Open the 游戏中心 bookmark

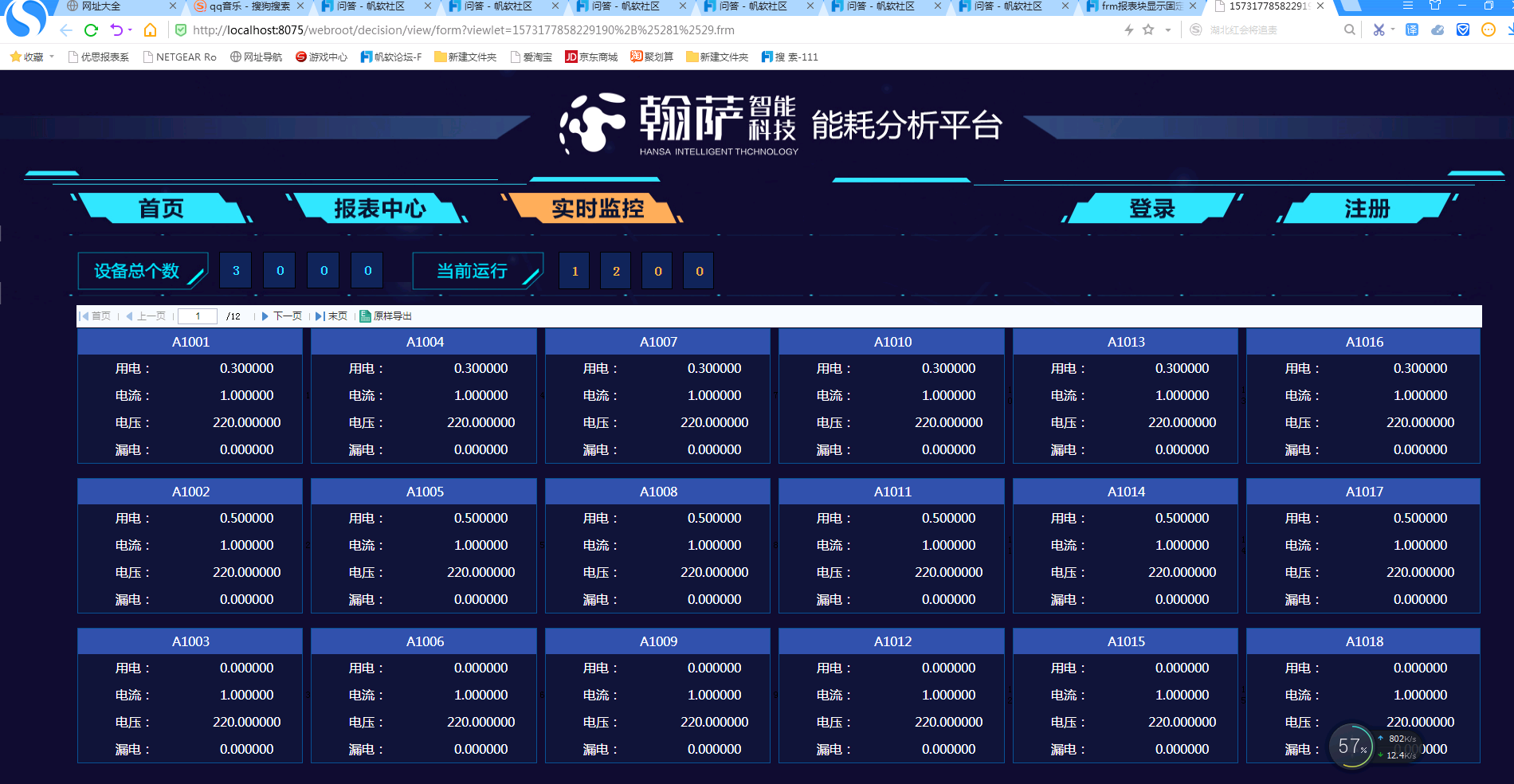click(x=321, y=57)
